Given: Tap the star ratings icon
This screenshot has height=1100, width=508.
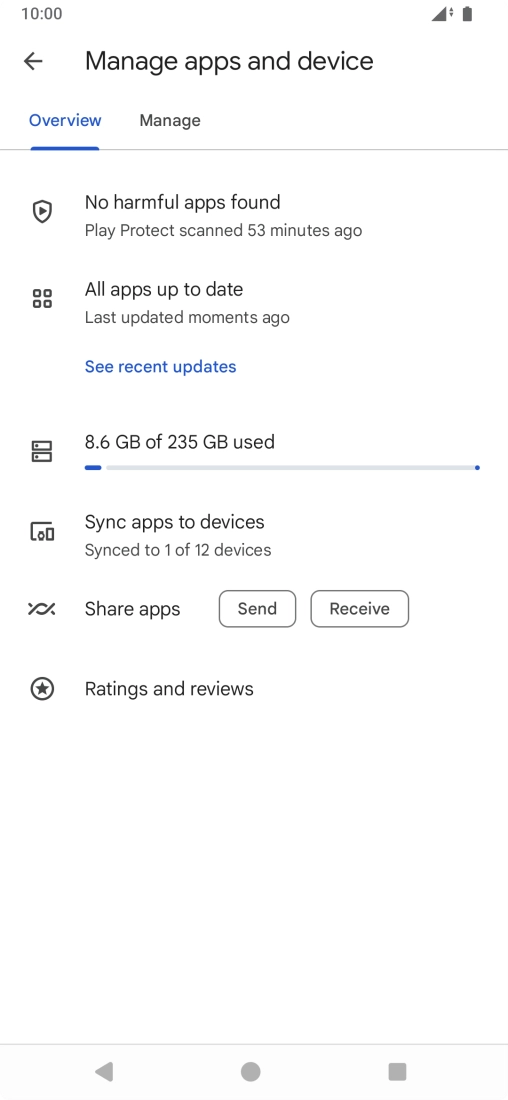Looking at the screenshot, I should 42,689.
